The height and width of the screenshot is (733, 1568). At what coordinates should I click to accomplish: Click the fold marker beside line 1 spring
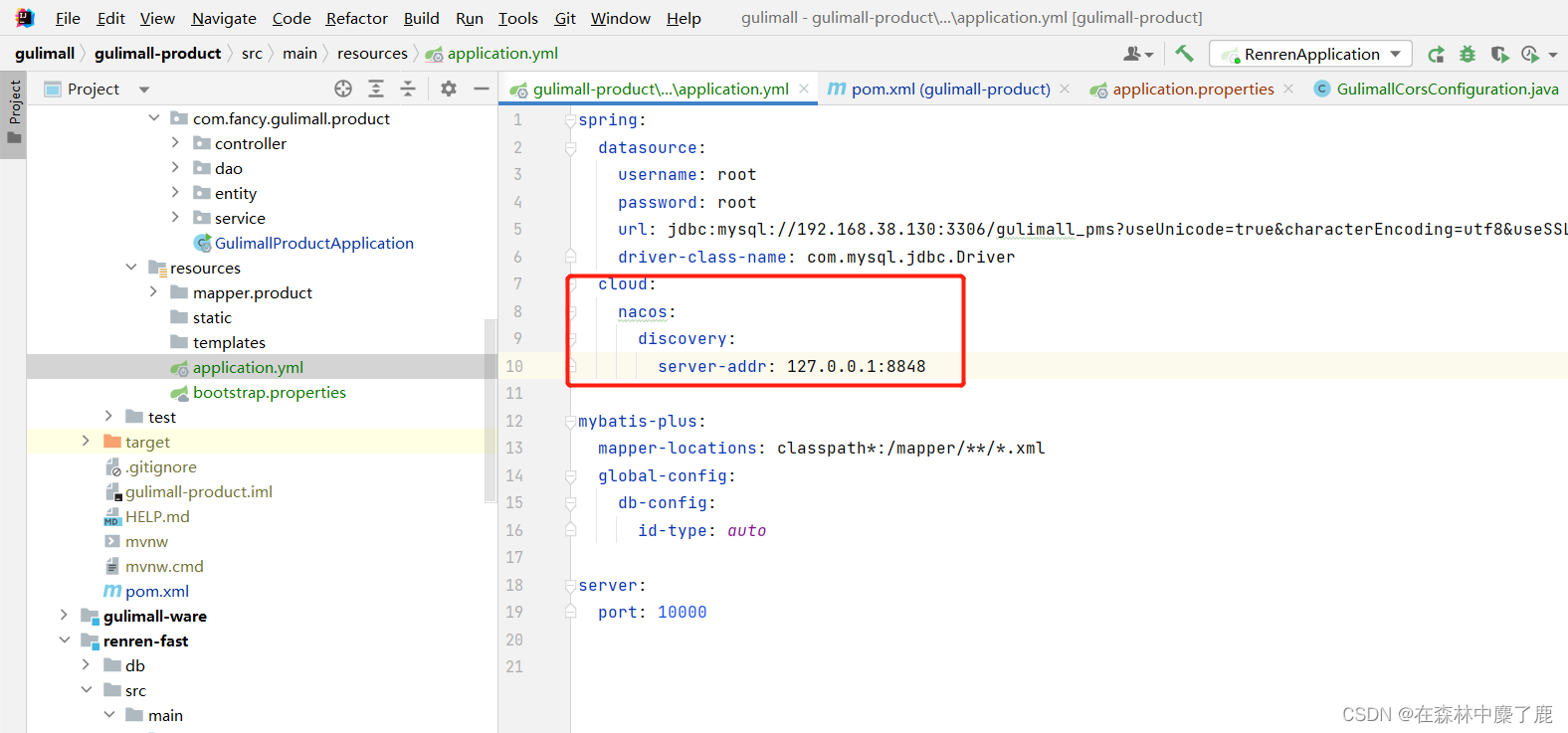(570, 120)
